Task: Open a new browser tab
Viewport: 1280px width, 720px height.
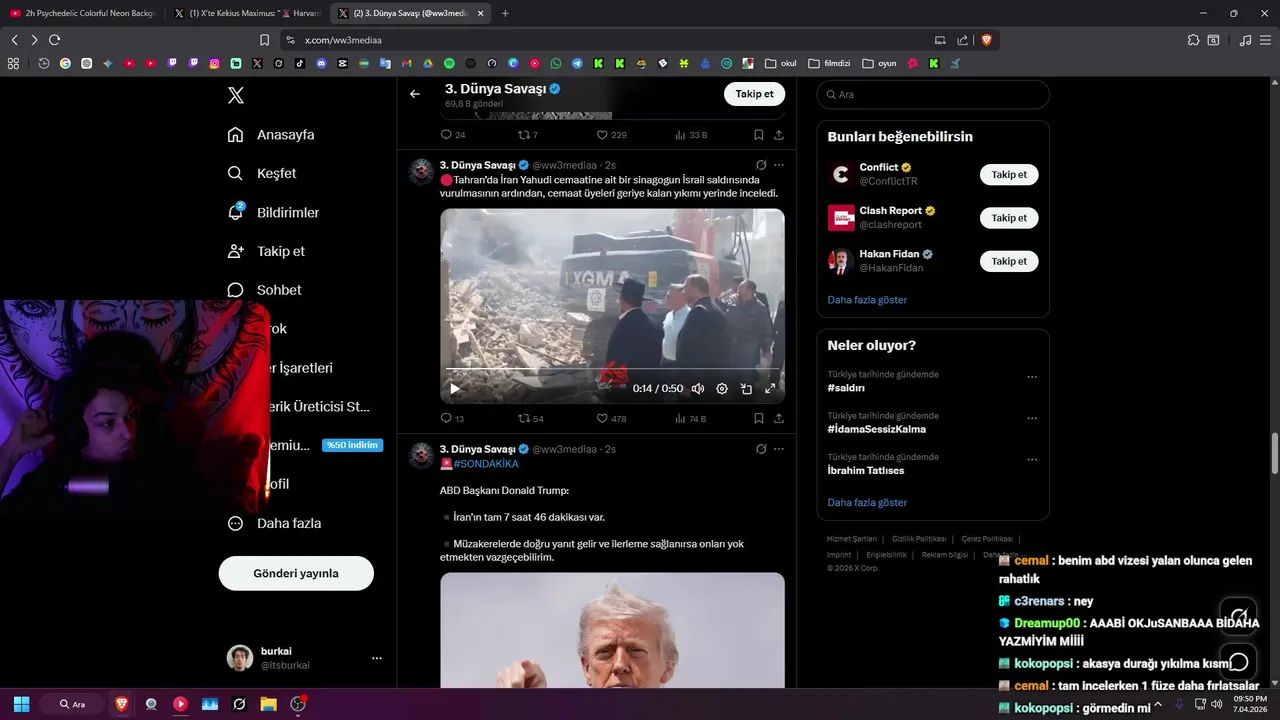Action: (x=505, y=13)
